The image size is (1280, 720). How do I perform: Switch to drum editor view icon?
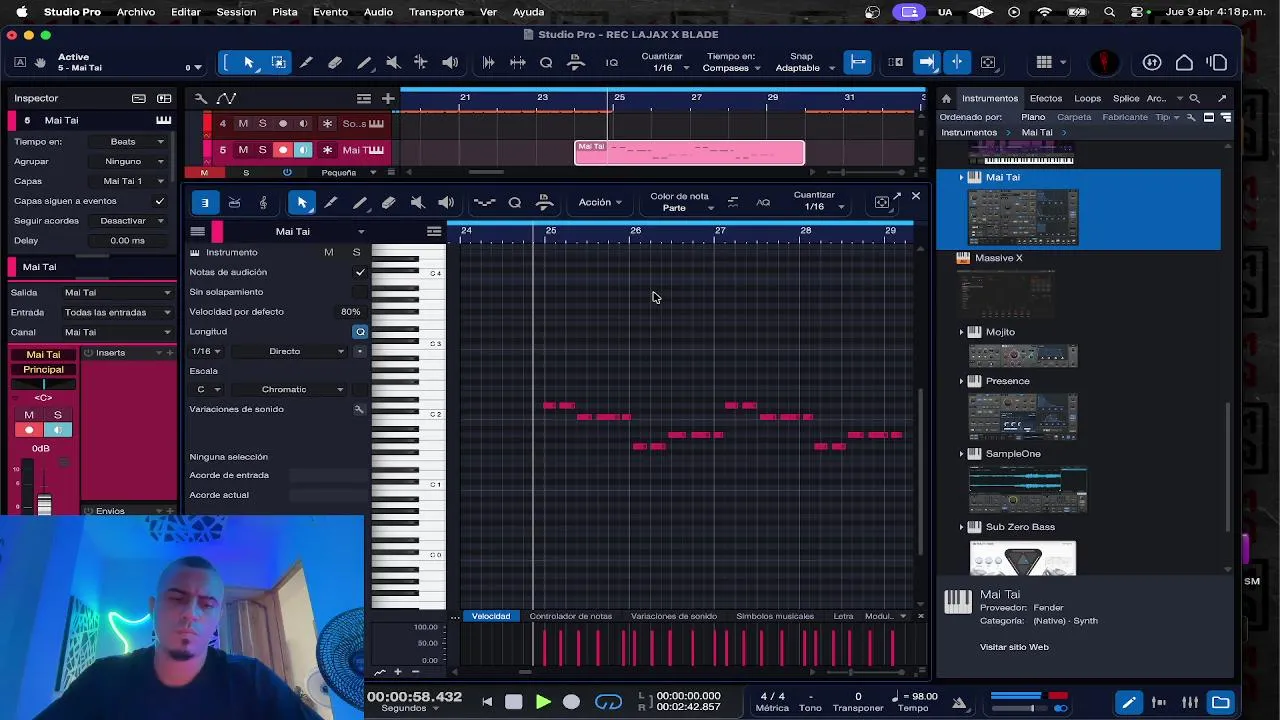tap(234, 203)
